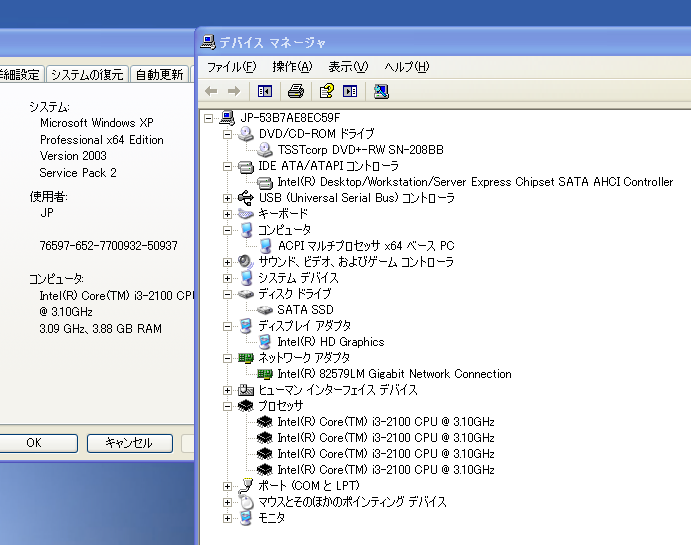The image size is (691, 545).
Task: Select the JP-53B7AE8EC59F computer root node
Action: (290, 118)
